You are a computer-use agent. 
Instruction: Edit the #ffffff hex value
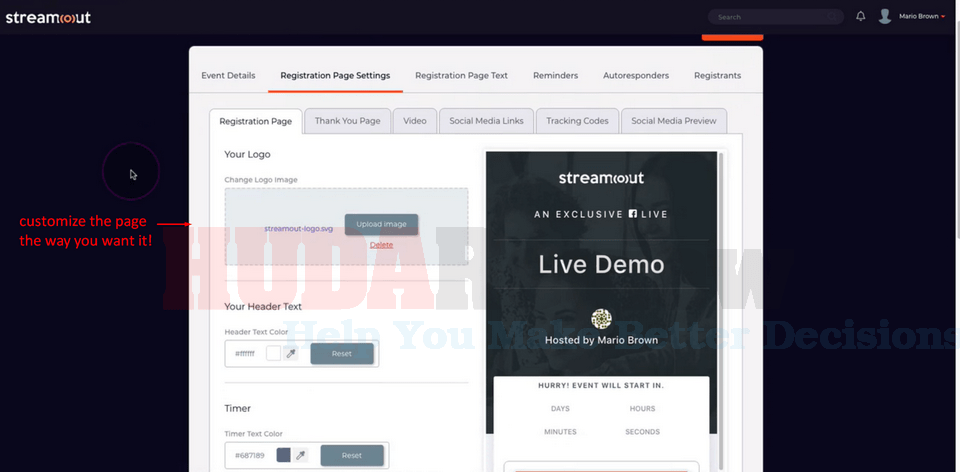(x=245, y=354)
